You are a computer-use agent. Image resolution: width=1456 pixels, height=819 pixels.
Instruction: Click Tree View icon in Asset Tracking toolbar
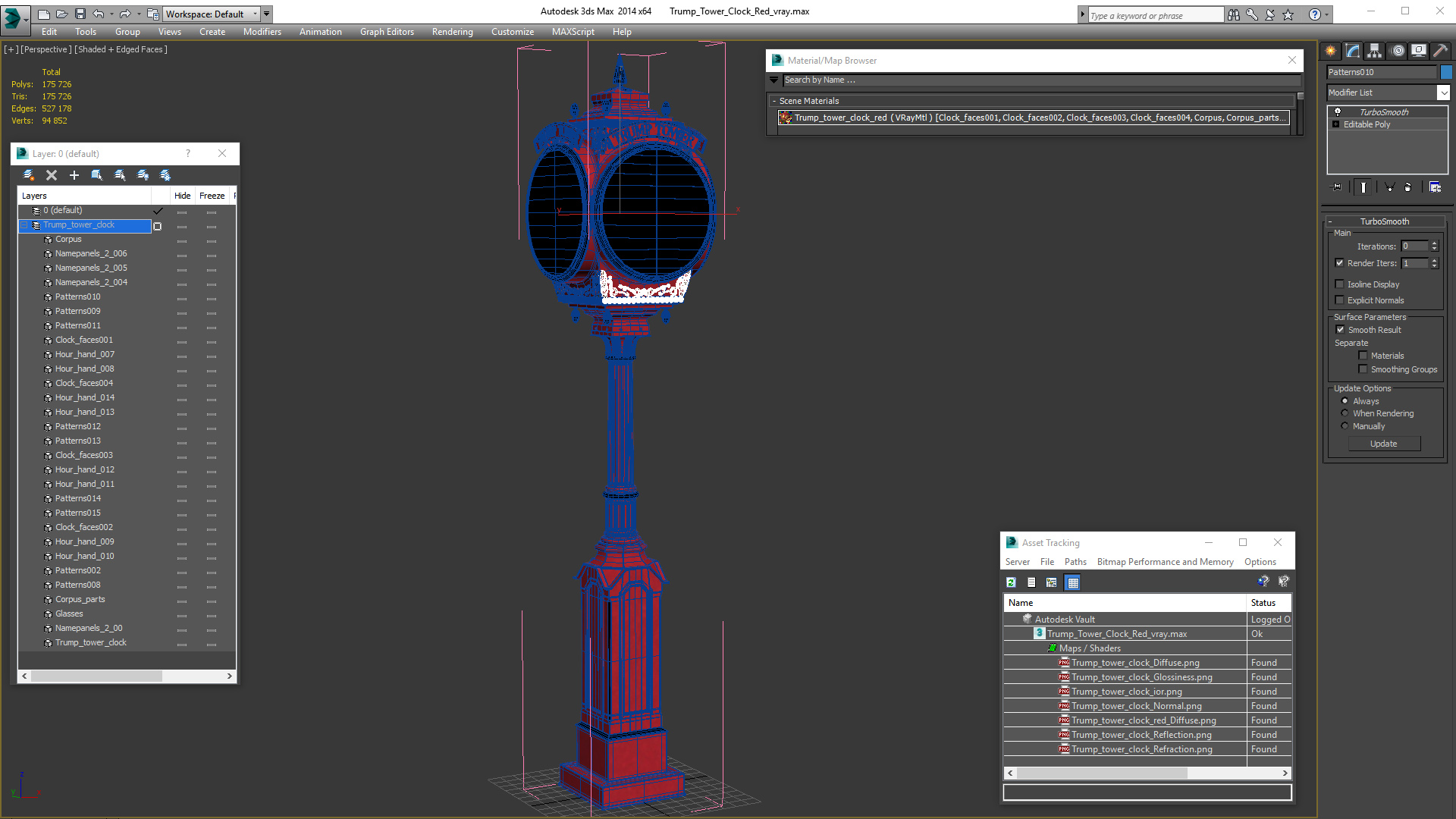(x=1051, y=582)
